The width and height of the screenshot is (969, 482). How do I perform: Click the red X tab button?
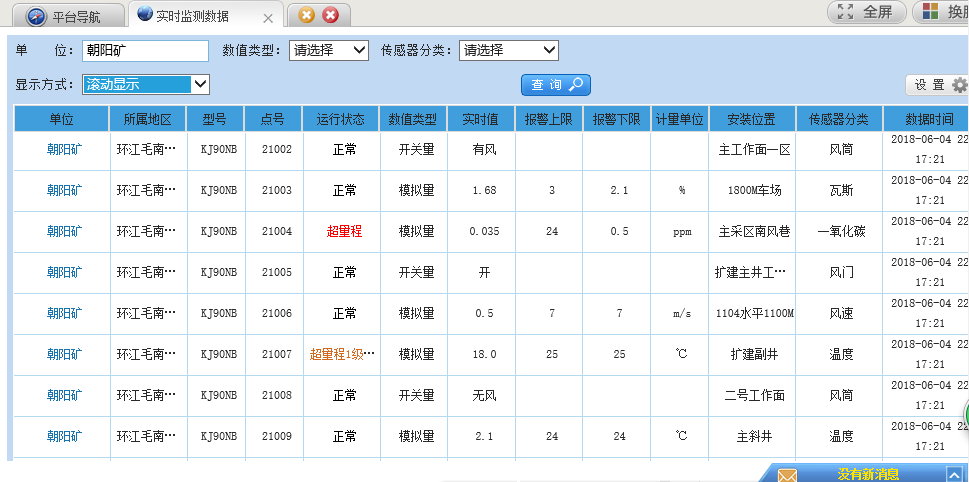click(x=331, y=15)
